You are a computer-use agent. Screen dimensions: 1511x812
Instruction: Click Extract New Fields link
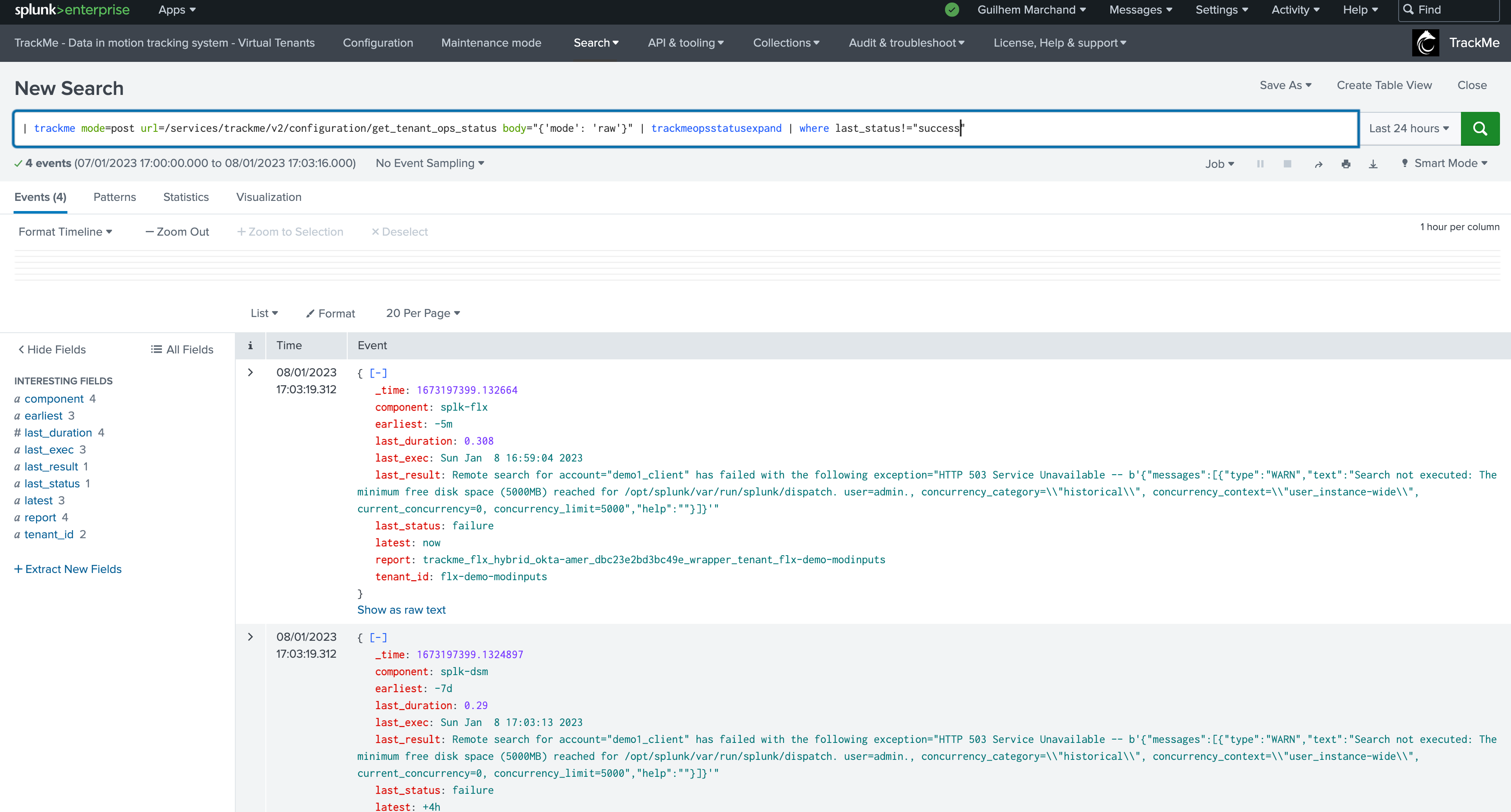click(68, 569)
